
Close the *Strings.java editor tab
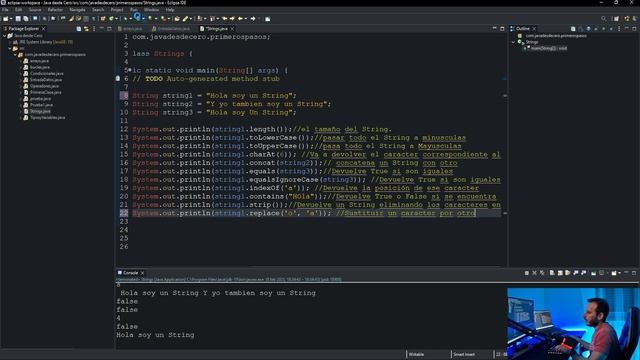click(232, 29)
